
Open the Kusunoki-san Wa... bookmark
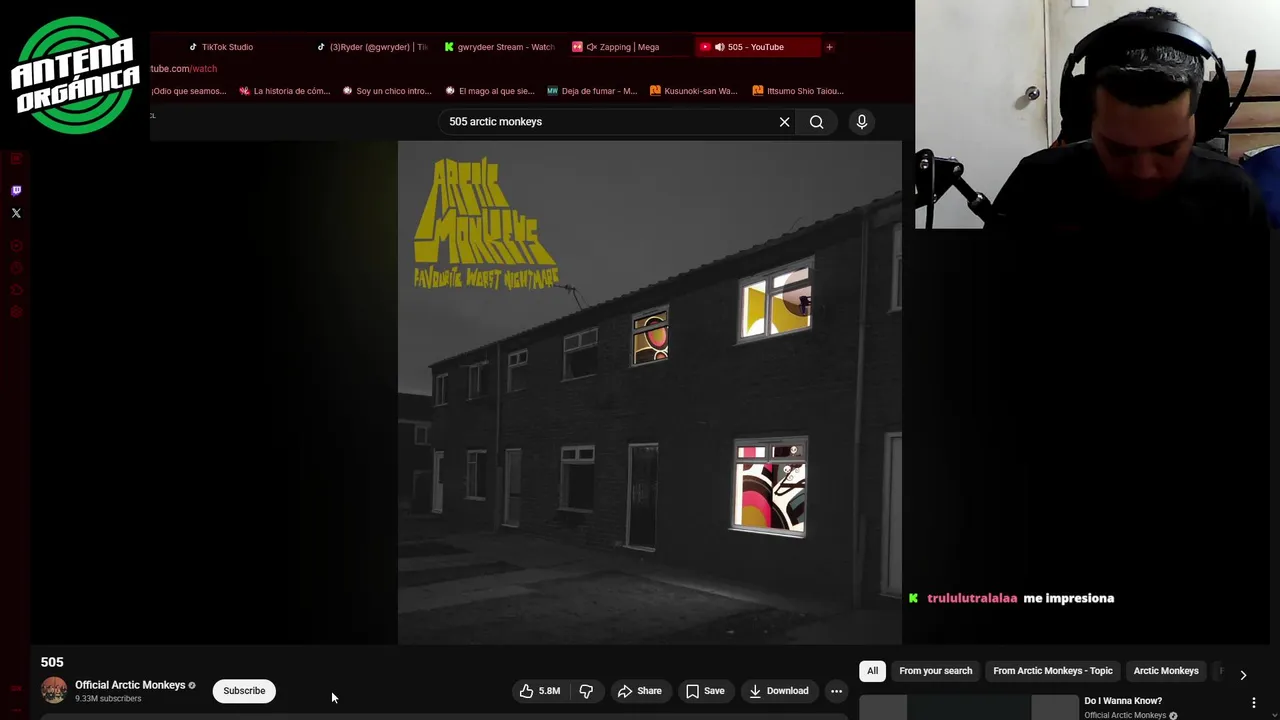(x=694, y=91)
